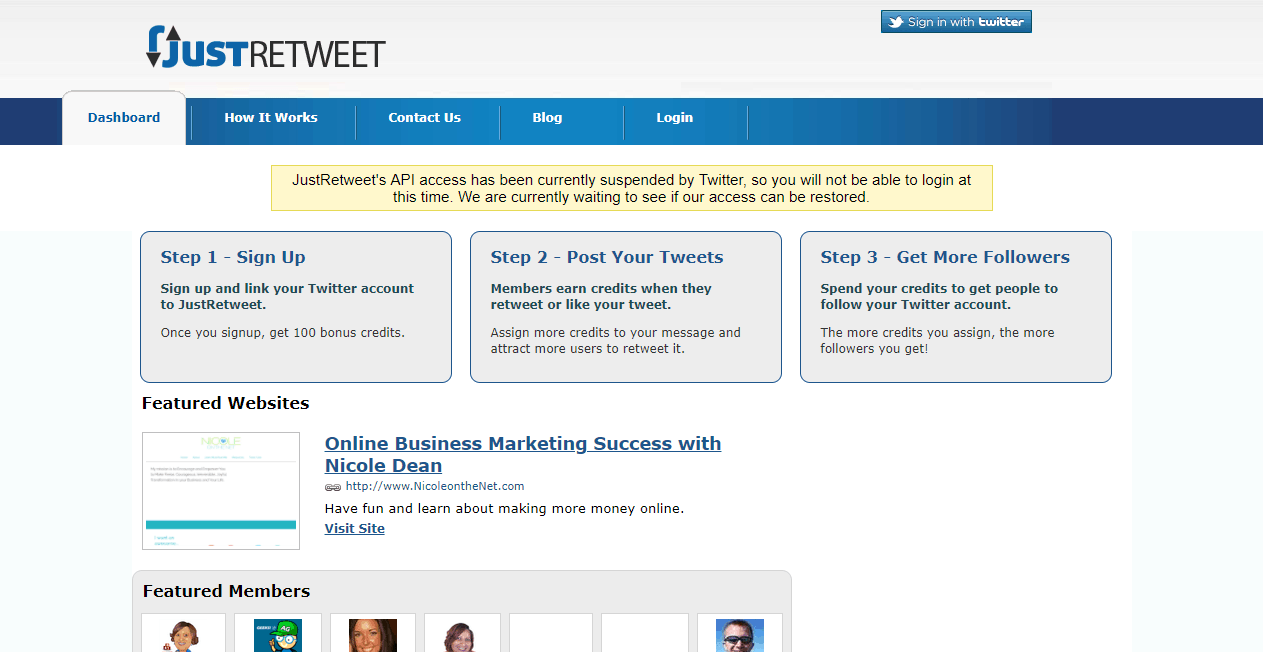Open the How It Works page
The image size is (1263, 652).
click(x=271, y=118)
